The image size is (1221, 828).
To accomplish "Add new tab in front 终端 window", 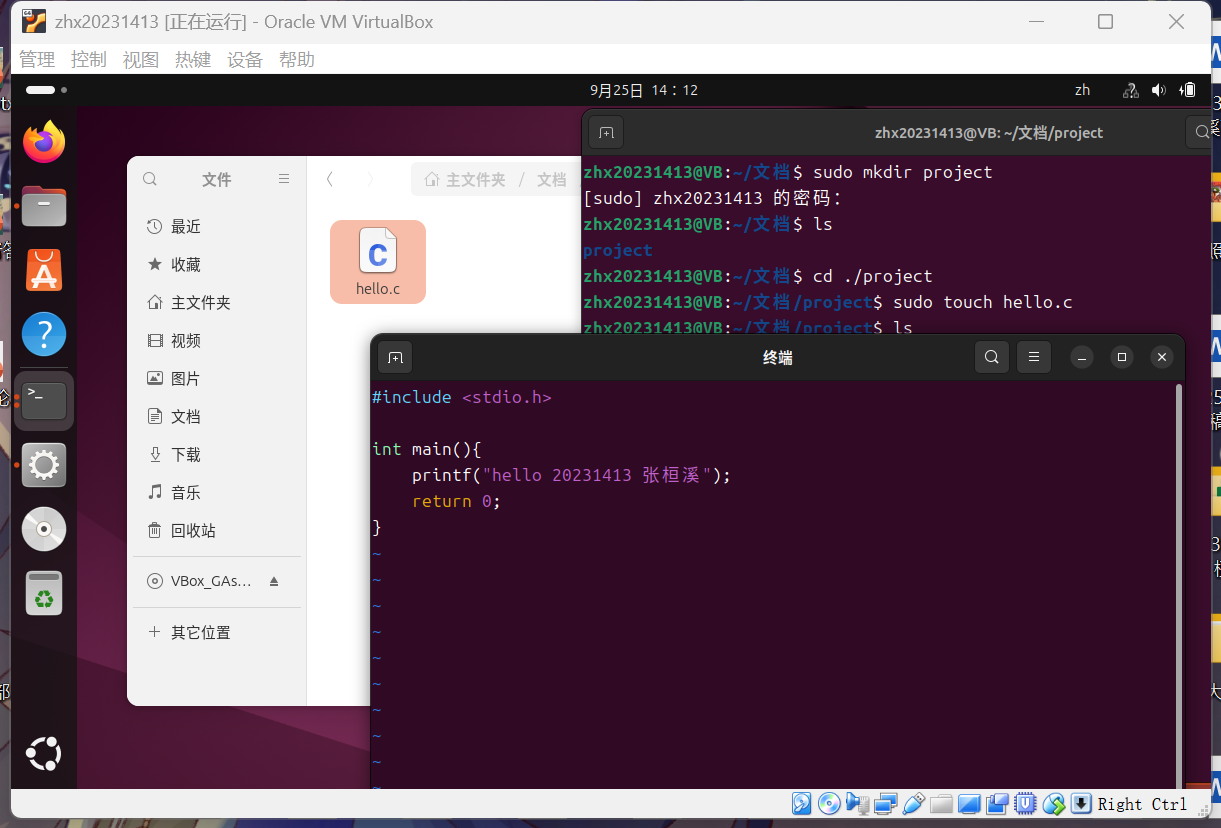I will tap(395, 357).
